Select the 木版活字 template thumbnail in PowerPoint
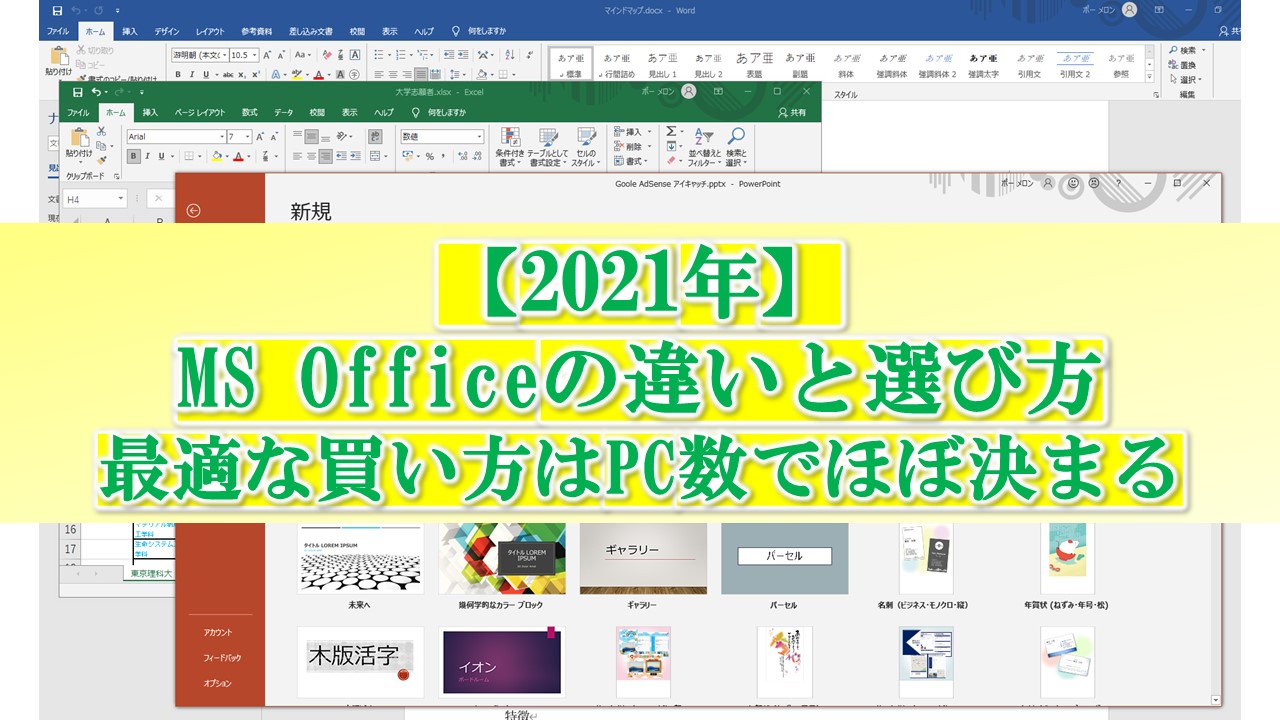1280x720 pixels. pos(361,661)
